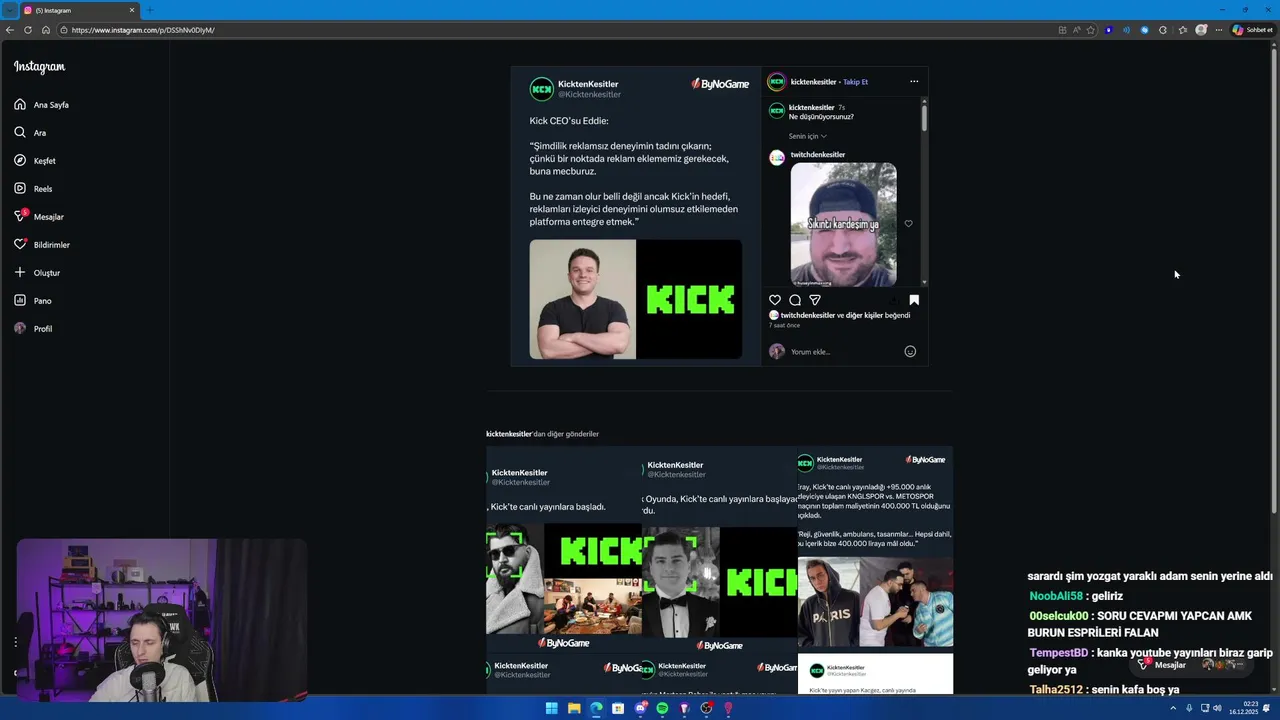Open Mesajlar in the left sidebar
This screenshot has height=720, width=1280.
[x=39, y=217]
